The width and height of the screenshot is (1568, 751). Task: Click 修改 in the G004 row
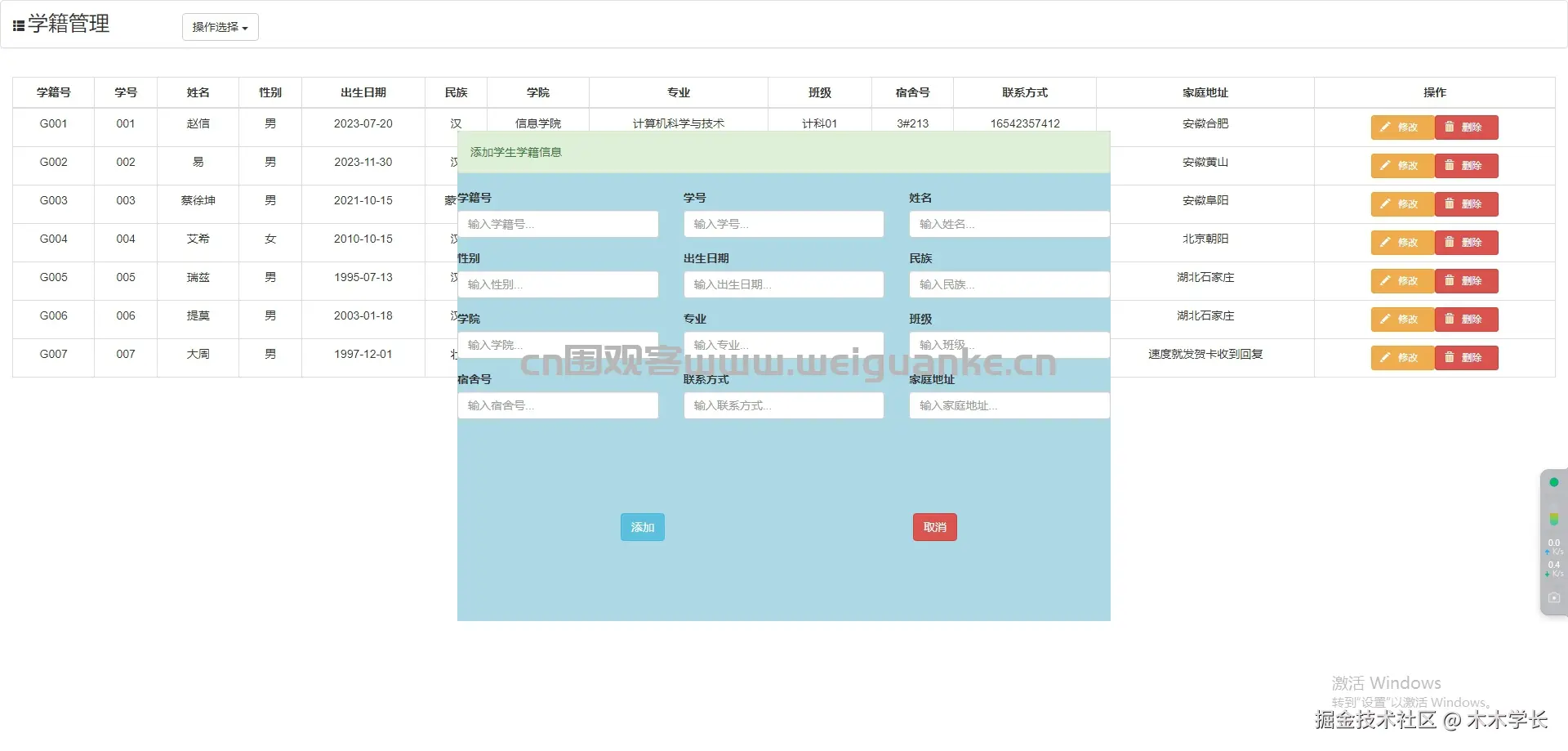pos(1402,243)
